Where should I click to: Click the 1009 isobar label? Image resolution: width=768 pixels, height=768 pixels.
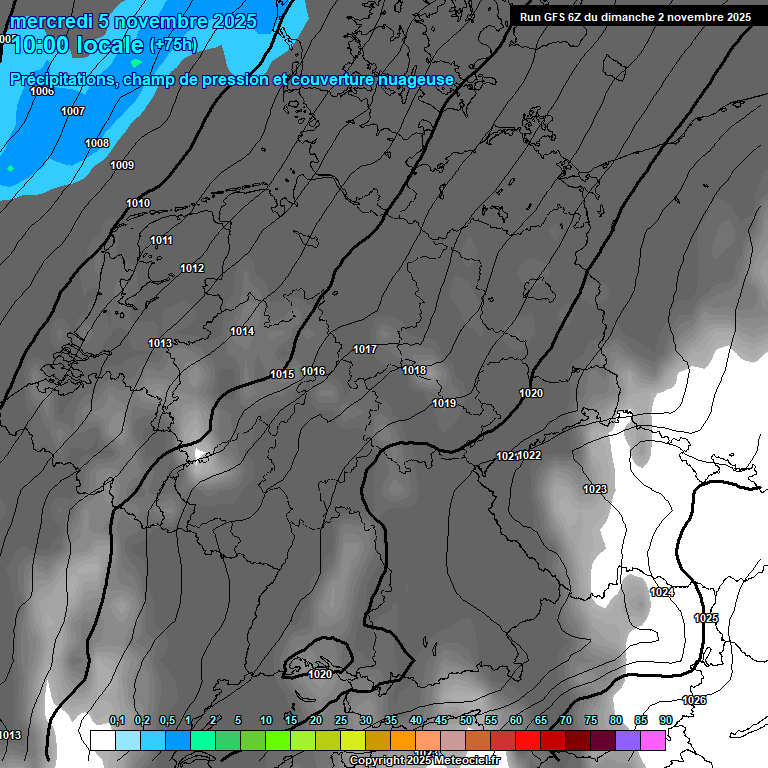(x=122, y=165)
